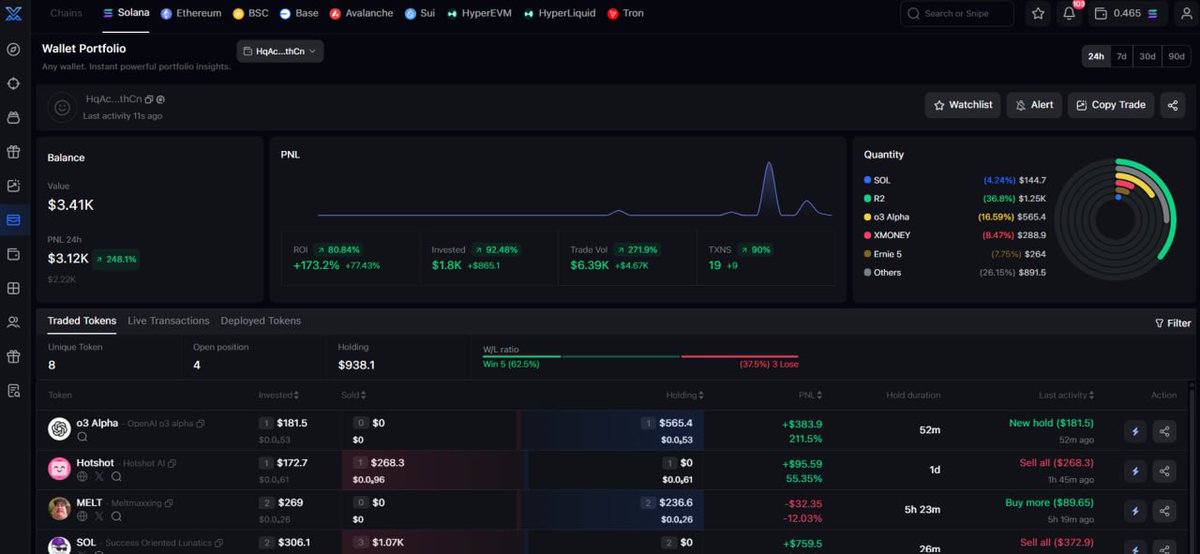The width and height of the screenshot is (1200, 554).
Task: Open the Live Transactions tab
Action: pyautogui.click(x=169, y=321)
